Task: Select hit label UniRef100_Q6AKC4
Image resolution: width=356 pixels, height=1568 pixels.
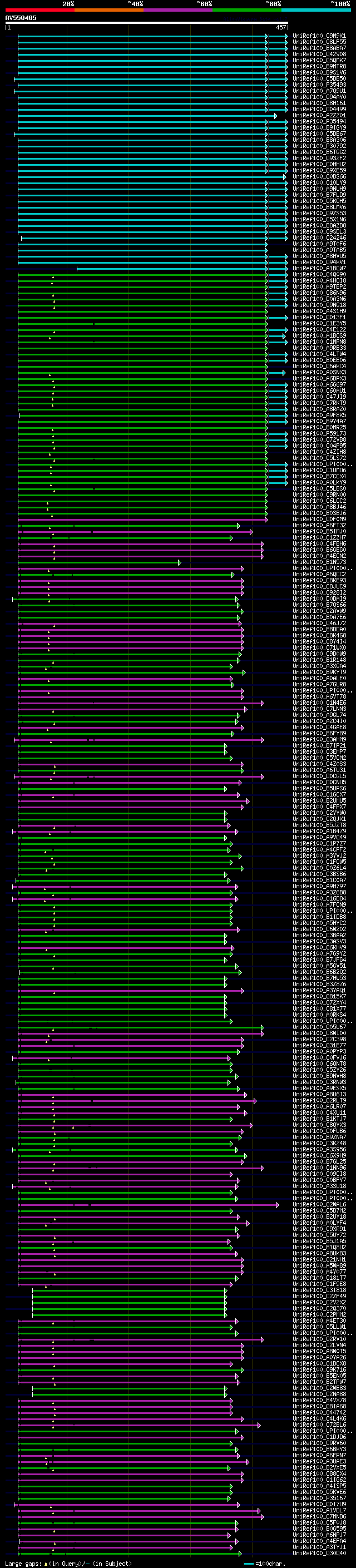Action: point(319,367)
